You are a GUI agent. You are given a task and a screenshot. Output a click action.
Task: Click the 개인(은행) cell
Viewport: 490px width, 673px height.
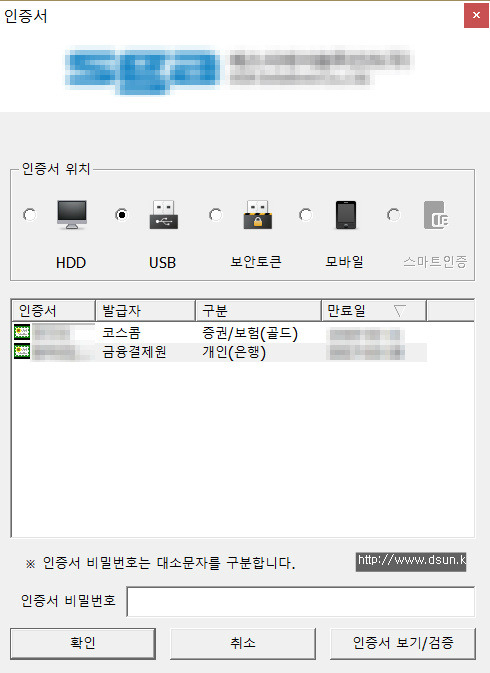click(x=234, y=352)
